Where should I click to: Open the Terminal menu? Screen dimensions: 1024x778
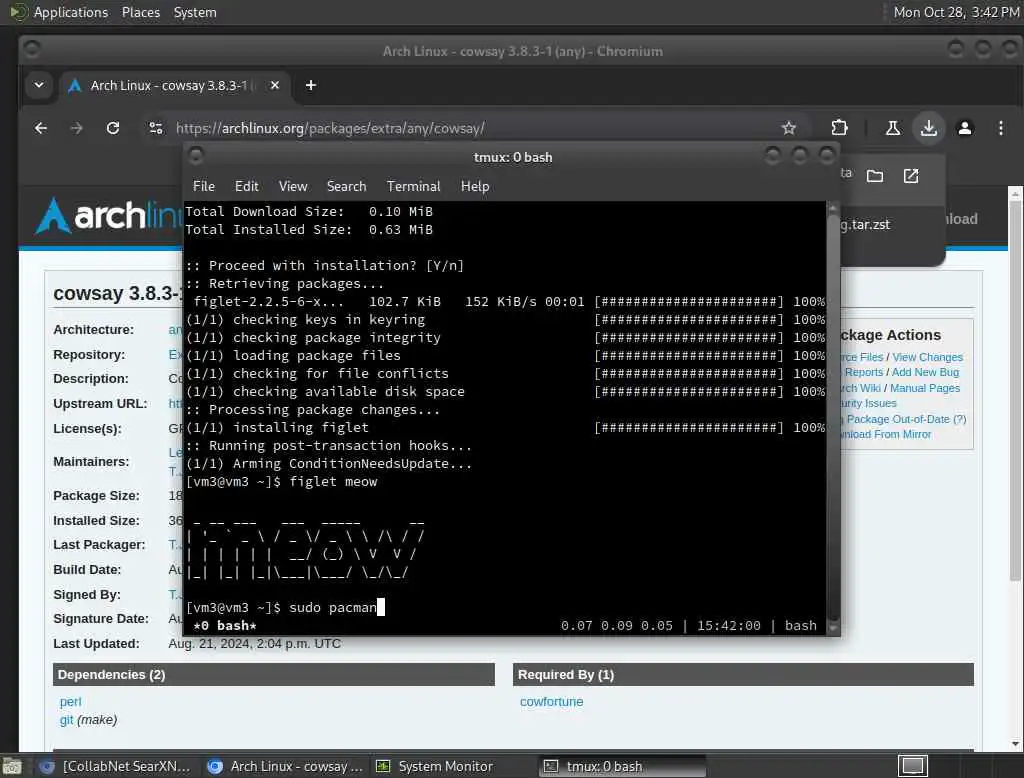coord(413,186)
